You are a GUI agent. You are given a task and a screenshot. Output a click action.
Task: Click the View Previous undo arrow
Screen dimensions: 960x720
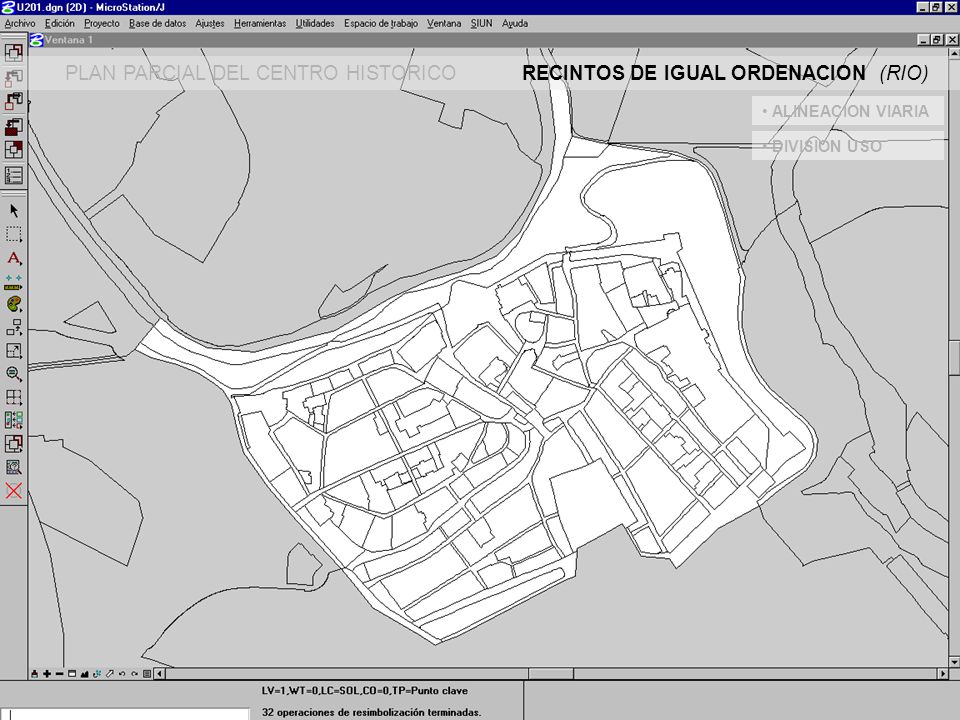pos(122,674)
